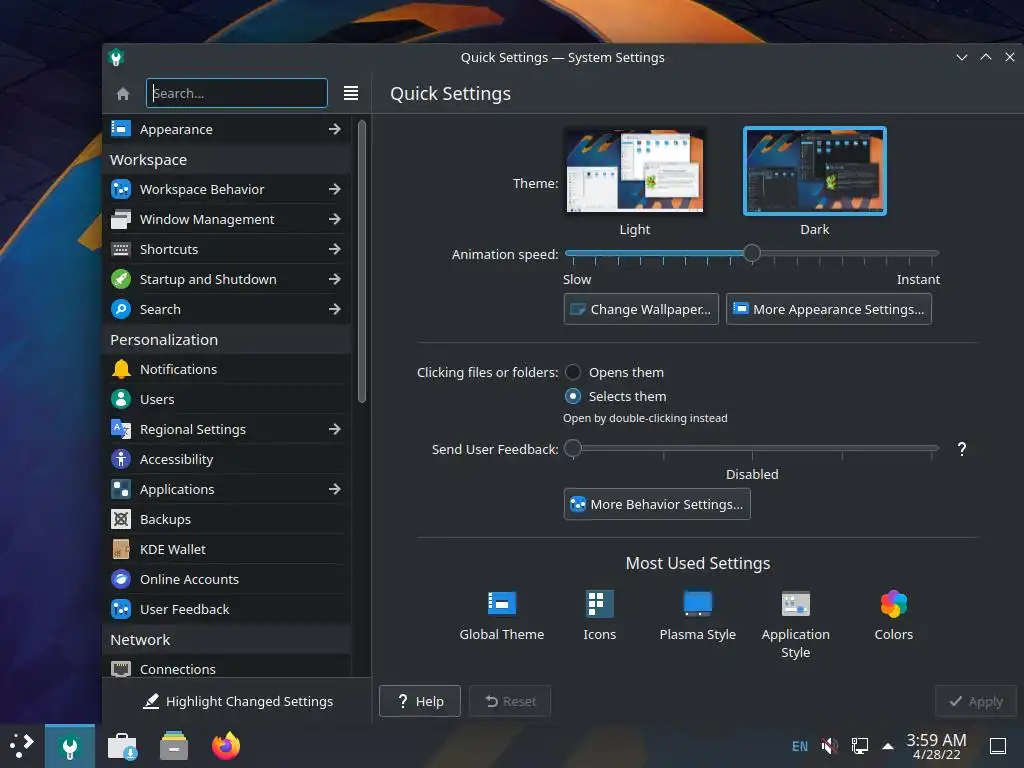The height and width of the screenshot is (768, 1024).
Task: Click the Regional Settings icon
Action: 121,429
